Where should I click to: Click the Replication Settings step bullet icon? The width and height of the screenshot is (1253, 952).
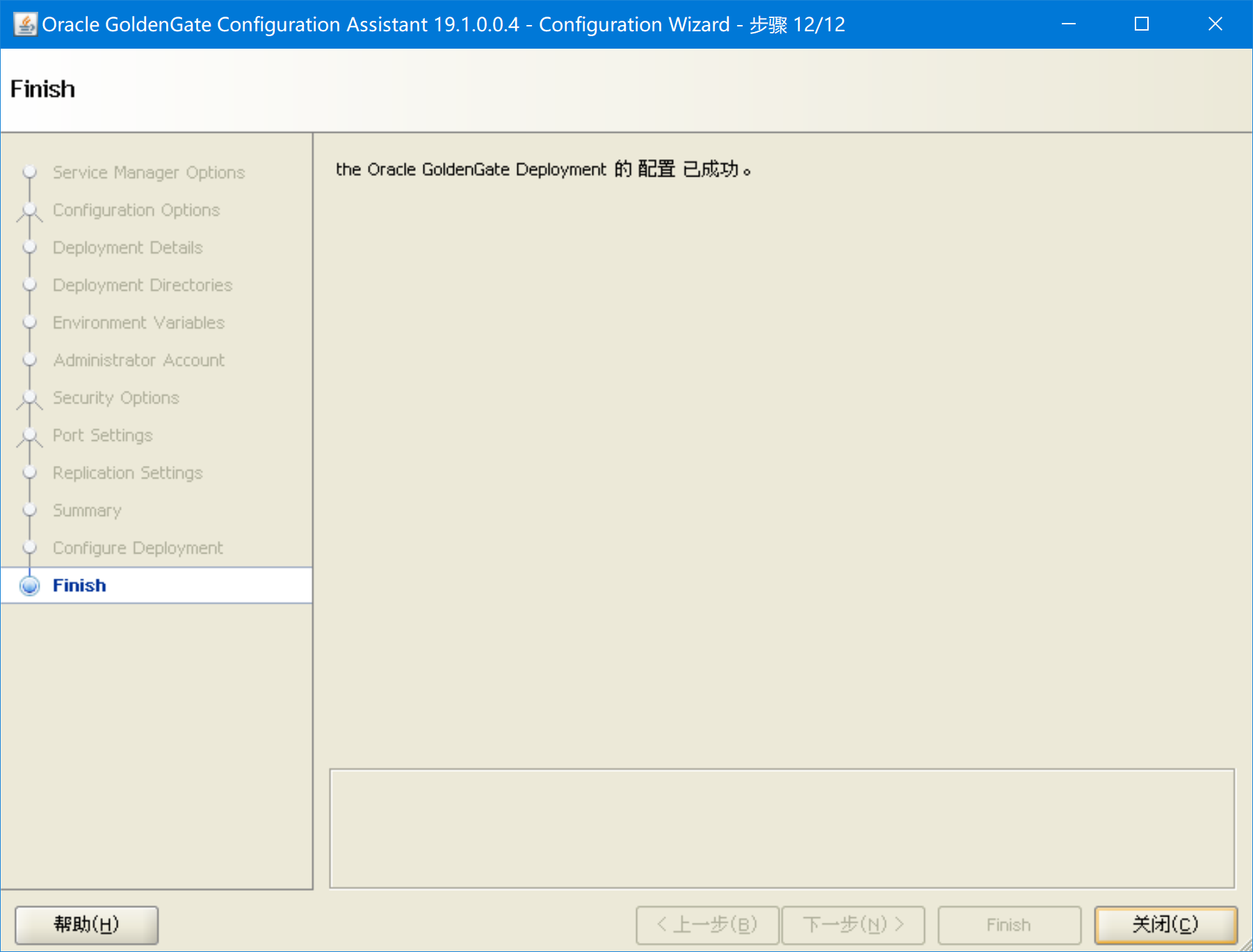click(29, 472)
